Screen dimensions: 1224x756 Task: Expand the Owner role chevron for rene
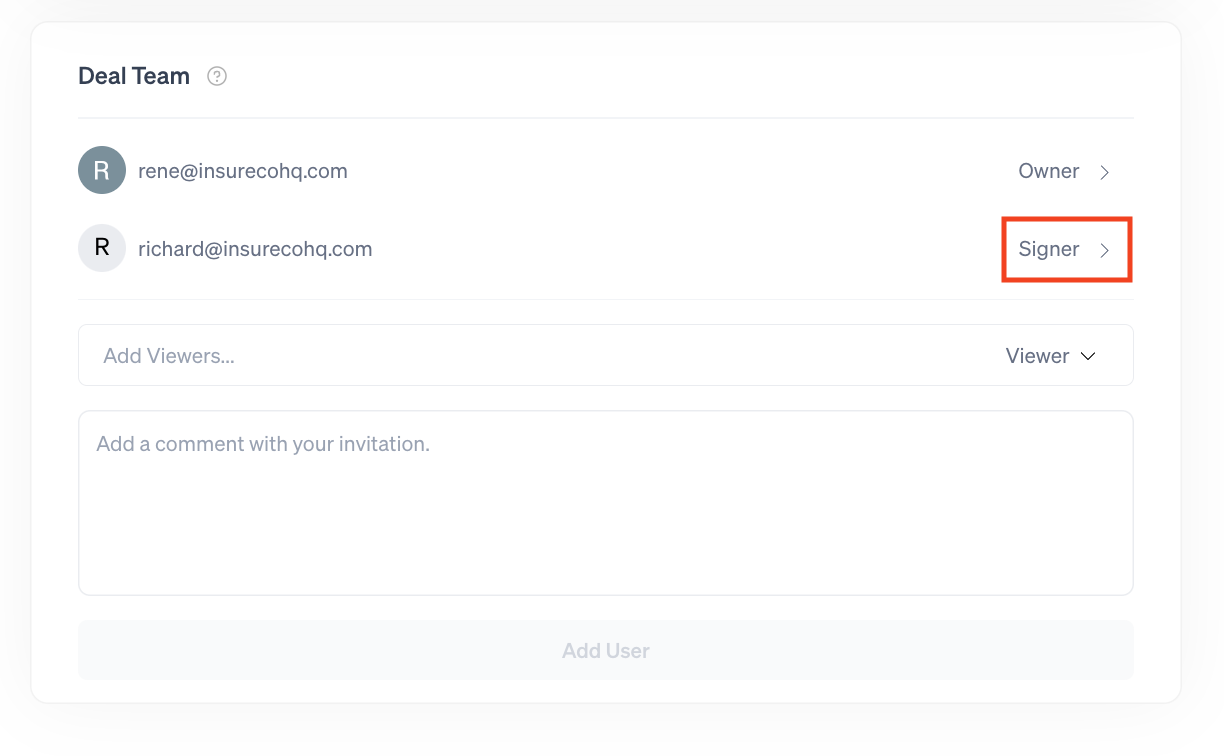[1105, 172]
